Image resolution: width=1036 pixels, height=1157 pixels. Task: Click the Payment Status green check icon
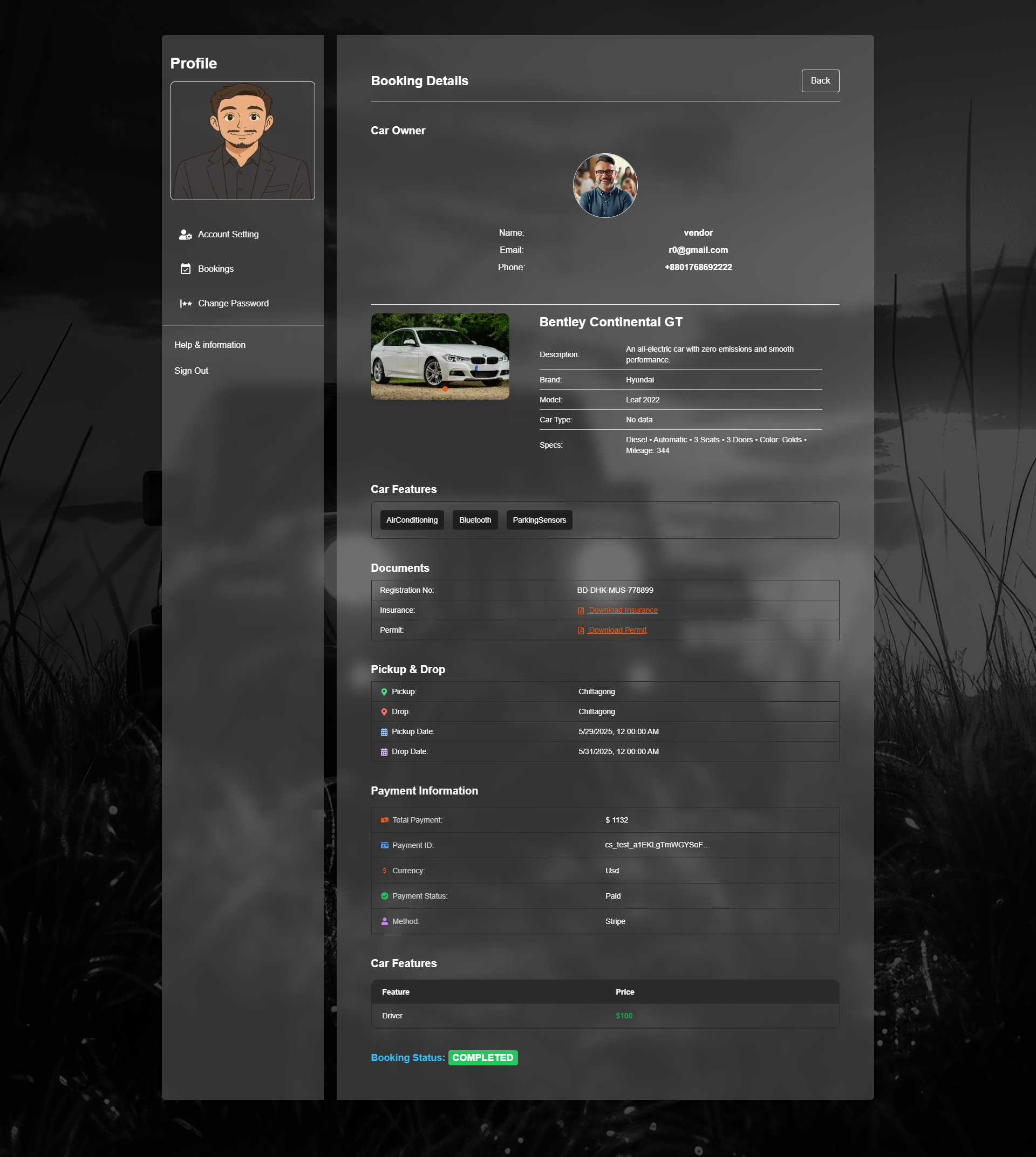[385, 896]
